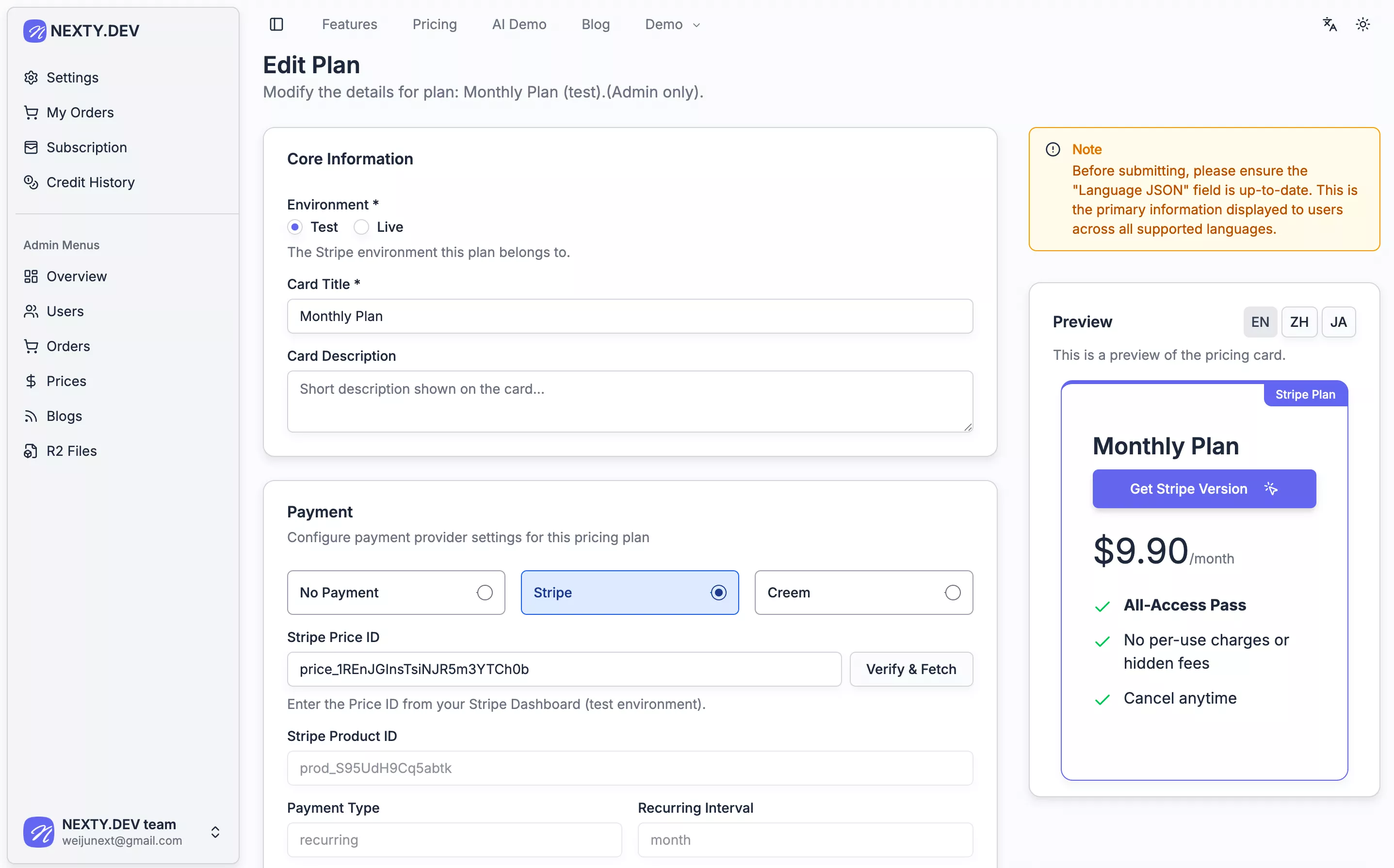Click the Verify & Fetch button
The image size is (1394, 868).
click(x=910, y=669)
